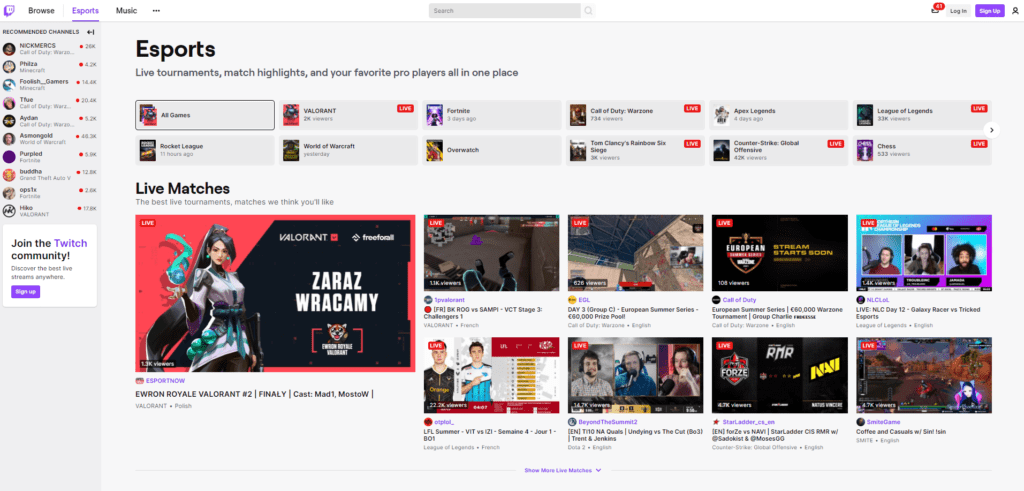Click the search magnifier button
The height and width of the screenshot is (491, 1024).
[588, 11]
